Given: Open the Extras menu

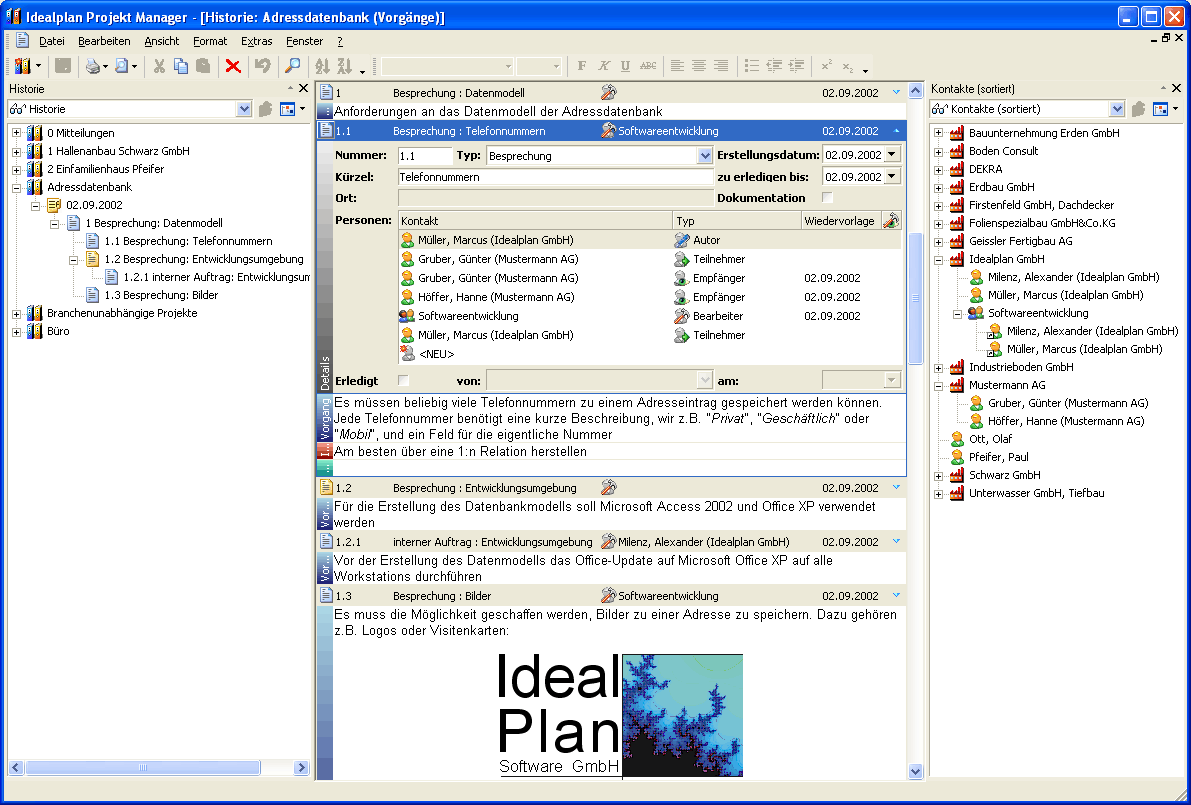Looking at the screenshot, I should coord(256,41).
